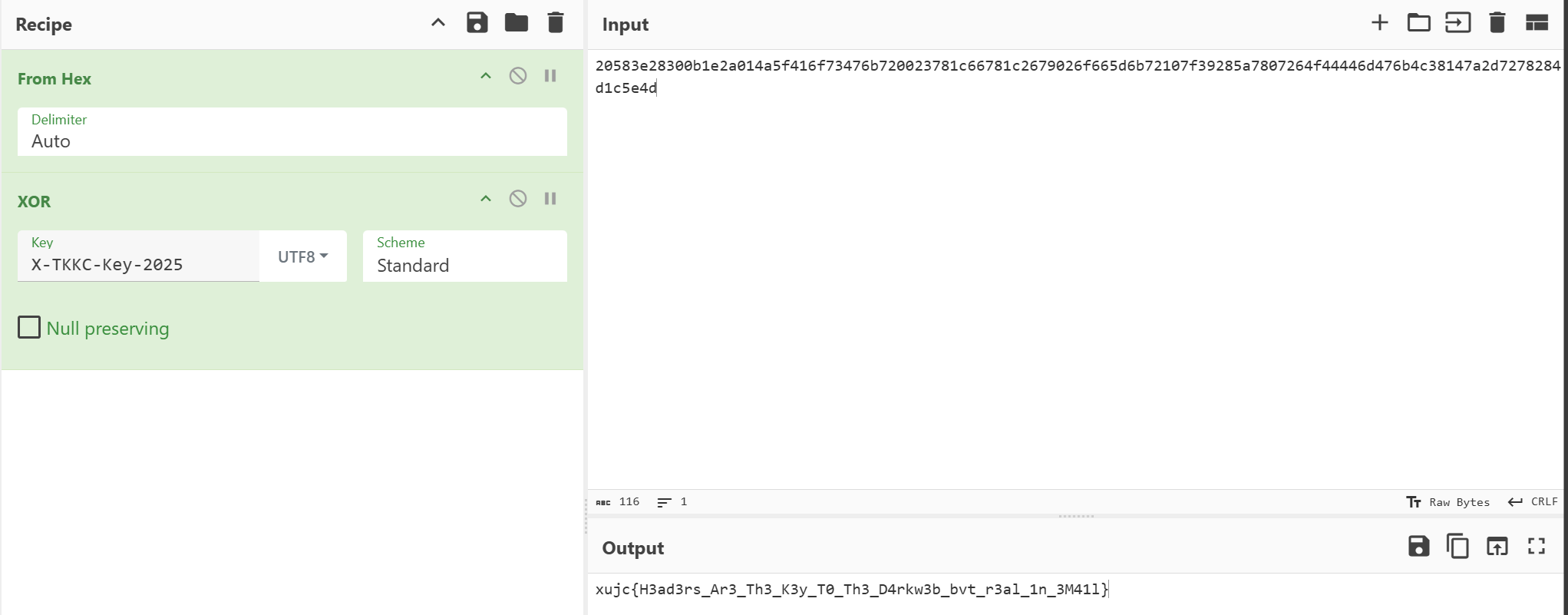
Task: Reset the input pane layout
Action: point(1537,23)
